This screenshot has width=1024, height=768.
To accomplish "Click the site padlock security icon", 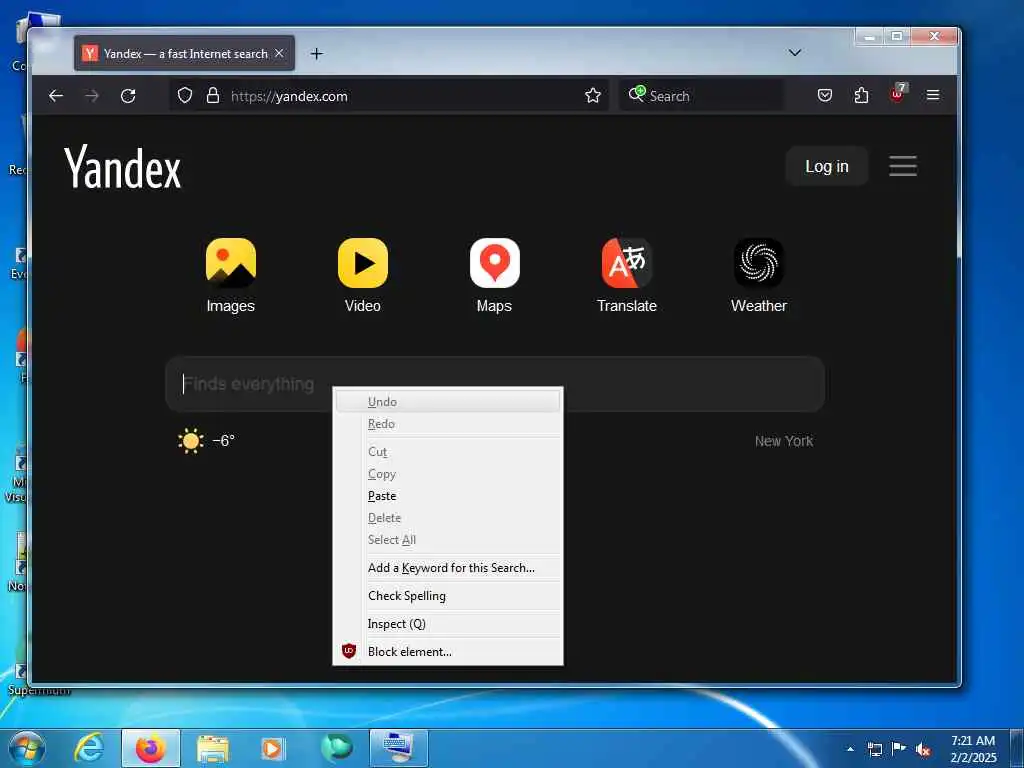I will pos(213,95).
